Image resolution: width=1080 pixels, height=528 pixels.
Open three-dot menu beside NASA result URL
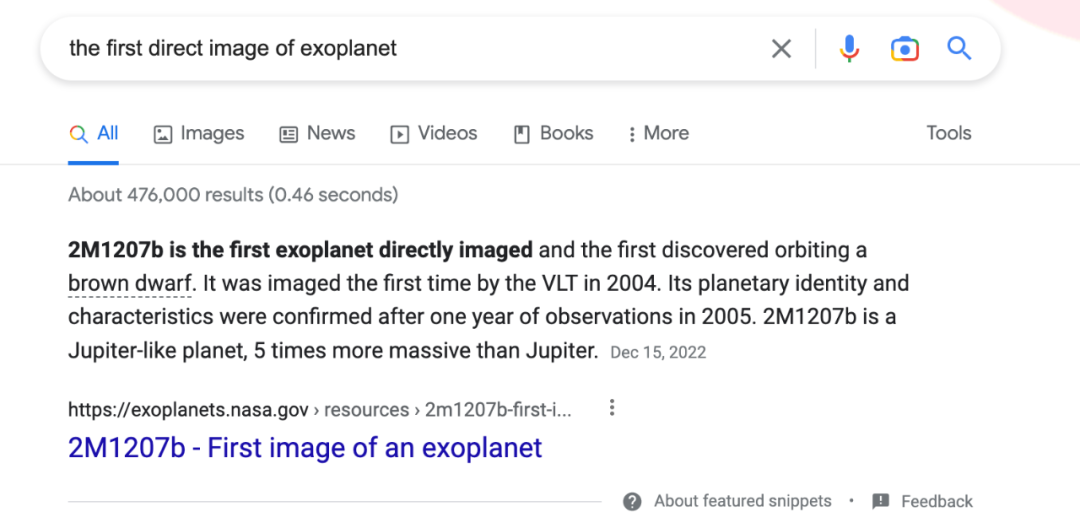coord(612,408)
